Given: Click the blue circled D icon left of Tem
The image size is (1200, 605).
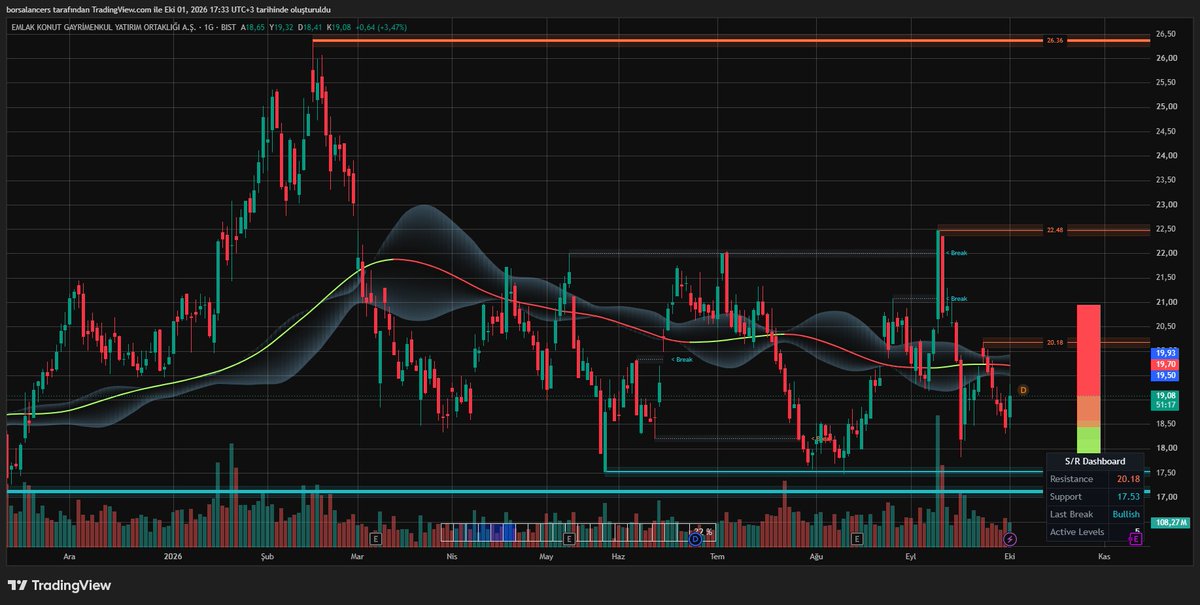Looking at the screenshot, I should tap(695, 538).
